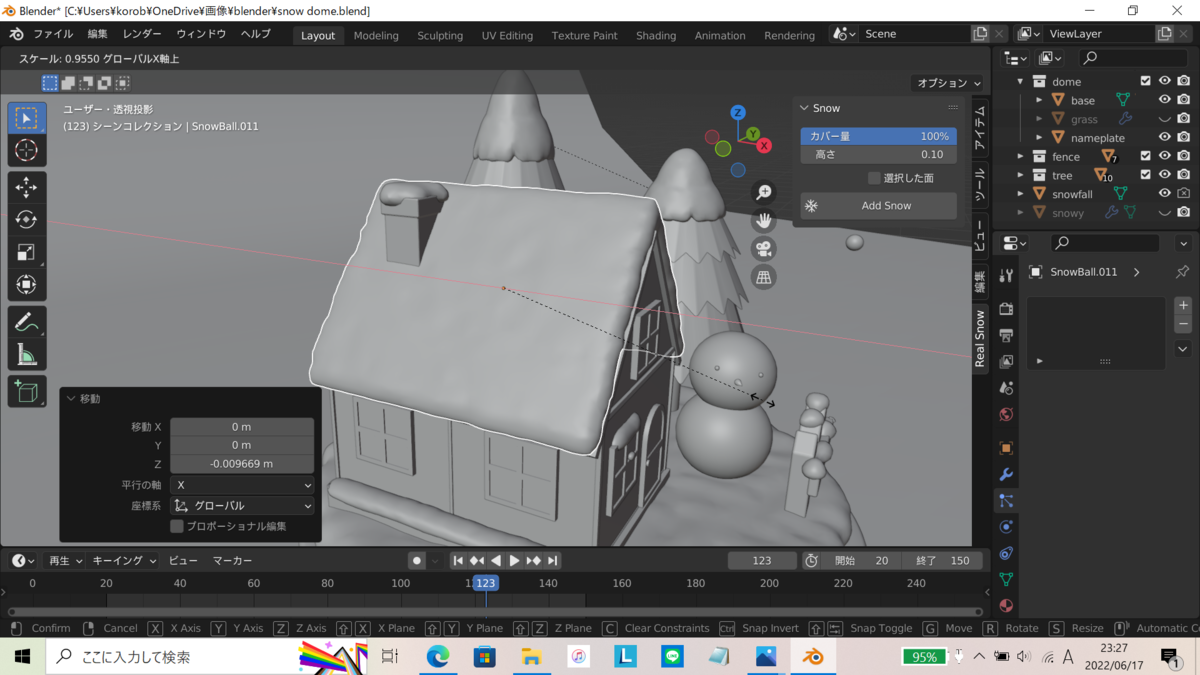This screenshot has height=675, width=1200.
Task: Expand the fence collection
Action: pos(1020,156)
